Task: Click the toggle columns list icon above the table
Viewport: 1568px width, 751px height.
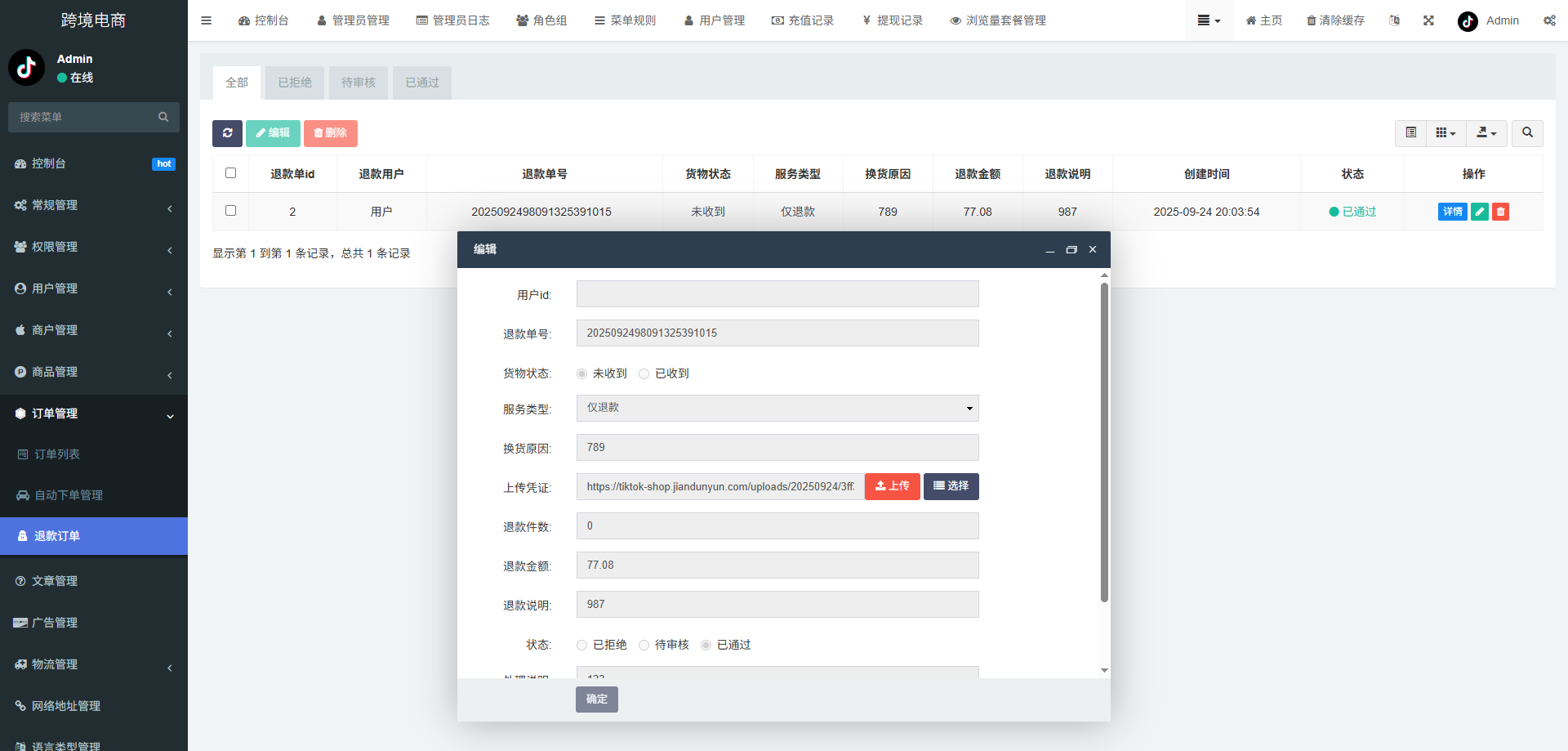Action: click(x=1410, y=132)
